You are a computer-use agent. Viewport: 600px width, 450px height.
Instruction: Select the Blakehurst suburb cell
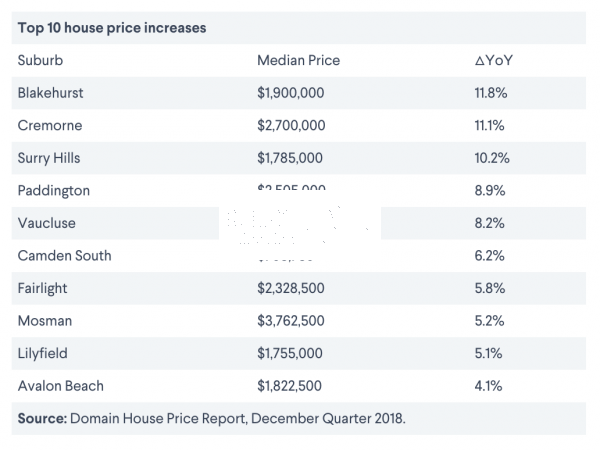coord(50,93)
